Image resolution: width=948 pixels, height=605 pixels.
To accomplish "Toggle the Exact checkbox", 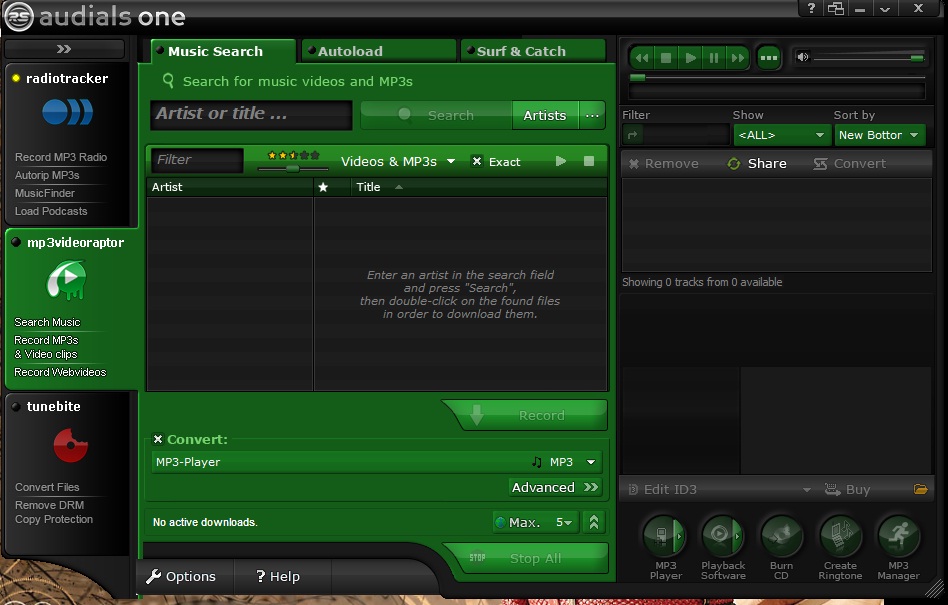I will 477,161.
